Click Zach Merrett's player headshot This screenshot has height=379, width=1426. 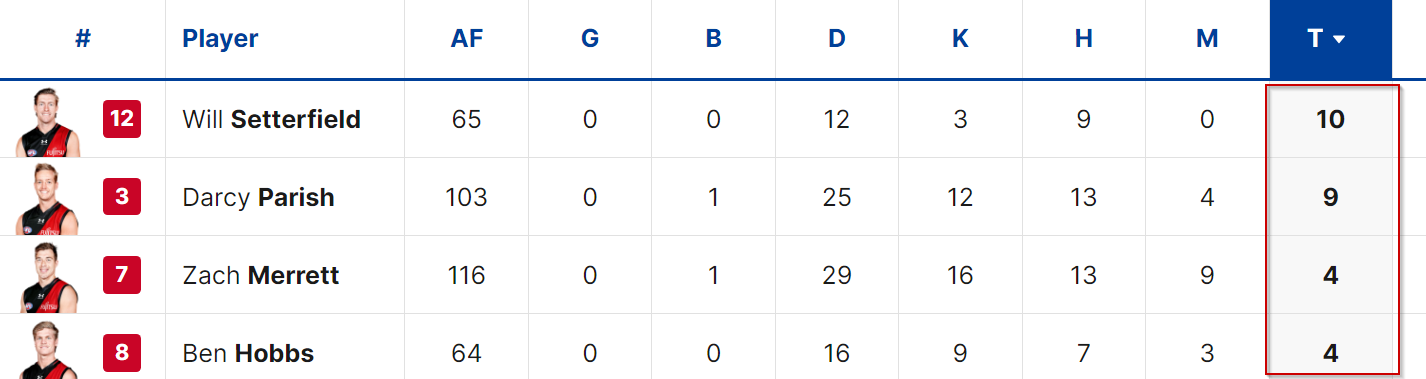tap(48, 276)
